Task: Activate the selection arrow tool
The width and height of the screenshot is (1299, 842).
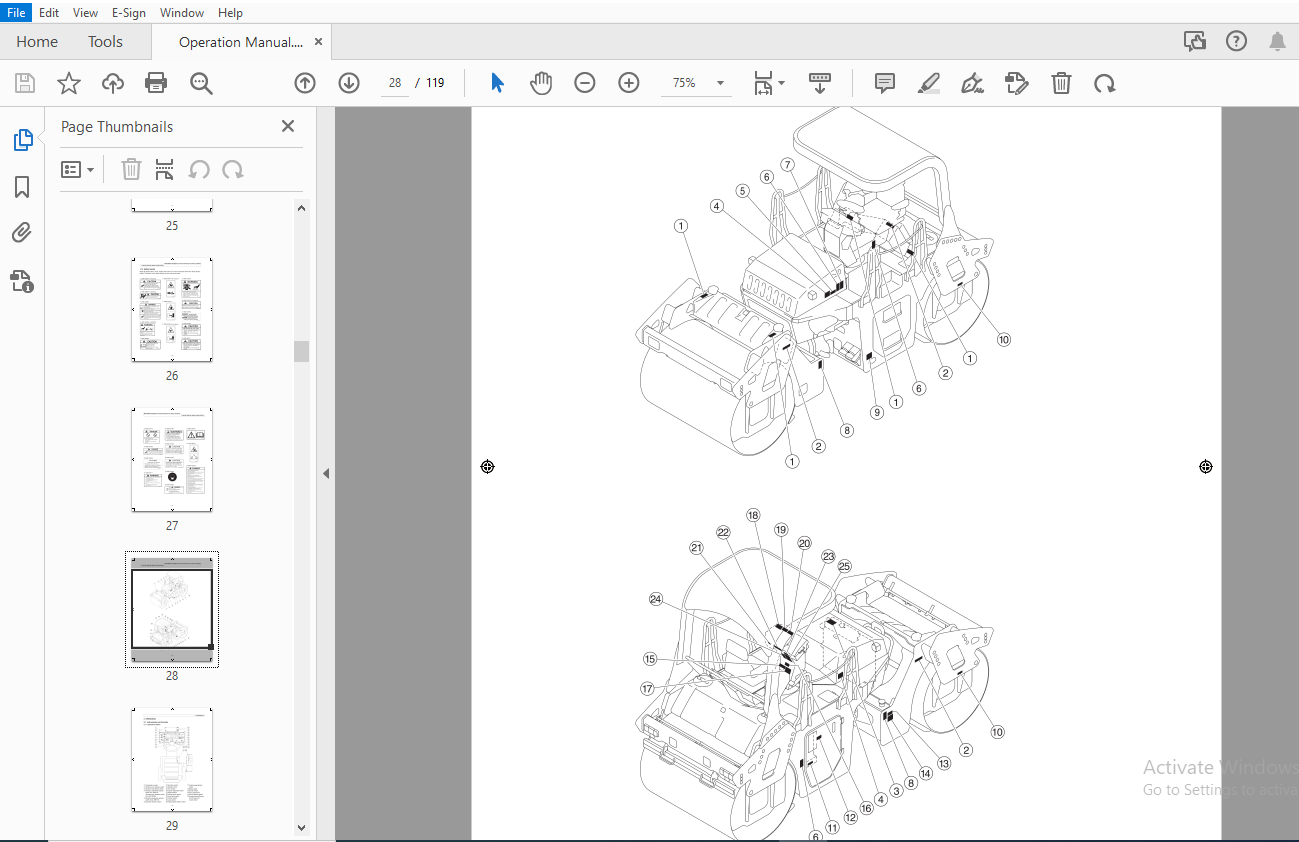Action: (497, 83)
